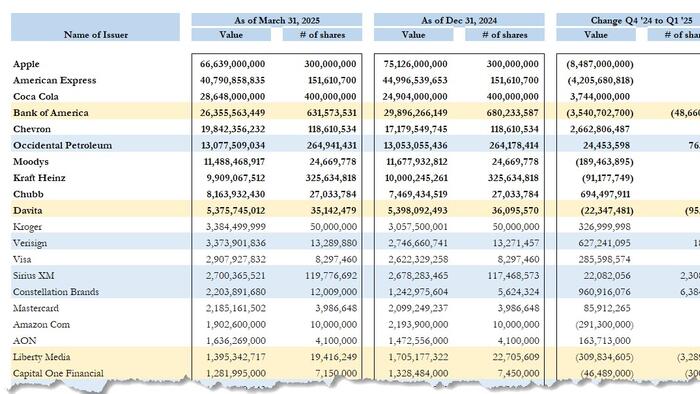700x394 pixels.
Task: Select Coca Cola value change 3,744,000,000
Action: tap(600, 97)
